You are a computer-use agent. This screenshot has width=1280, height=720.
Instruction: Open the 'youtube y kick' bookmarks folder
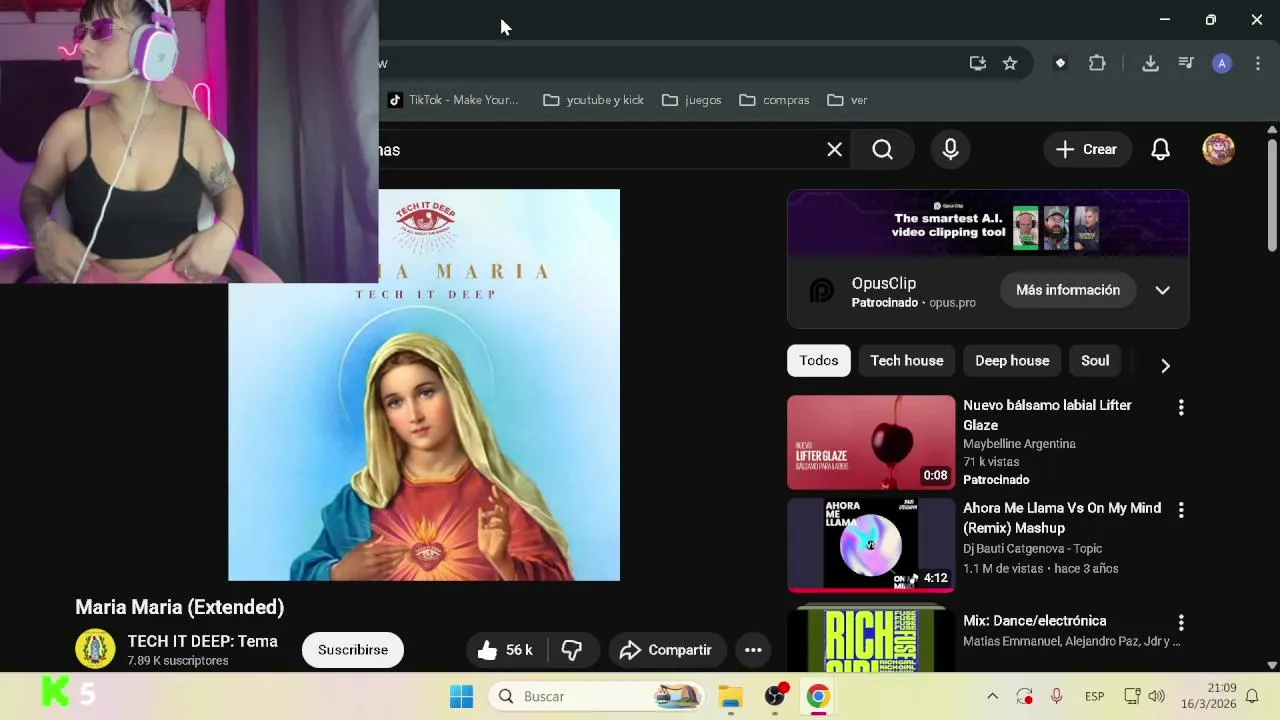(x=594, y=100)
